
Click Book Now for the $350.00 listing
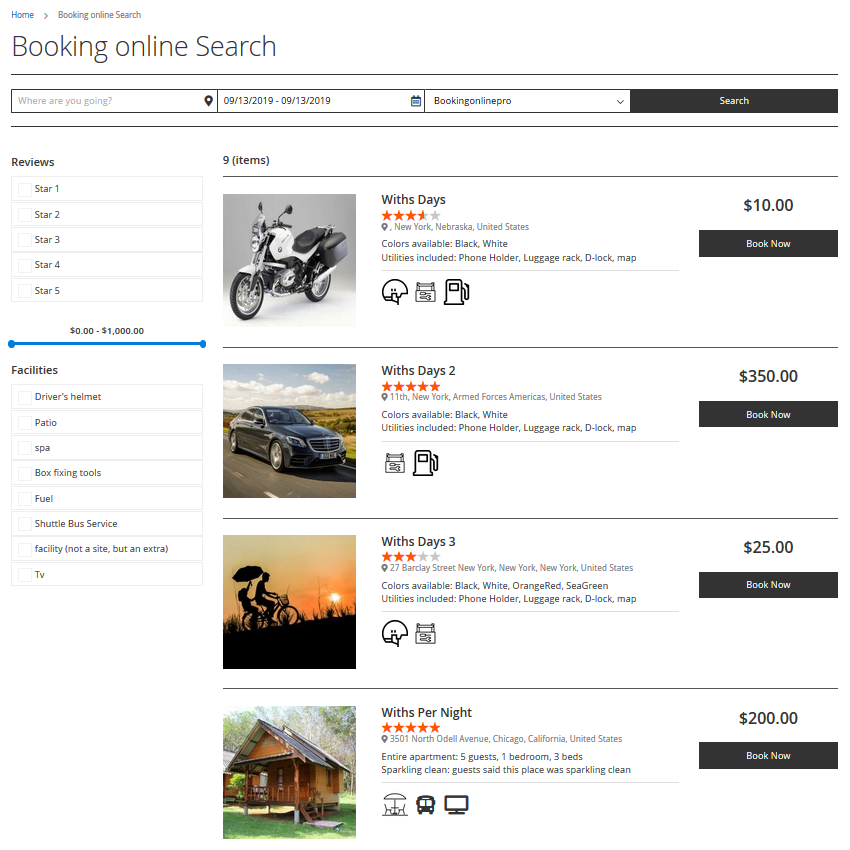[x=767, y=414]
